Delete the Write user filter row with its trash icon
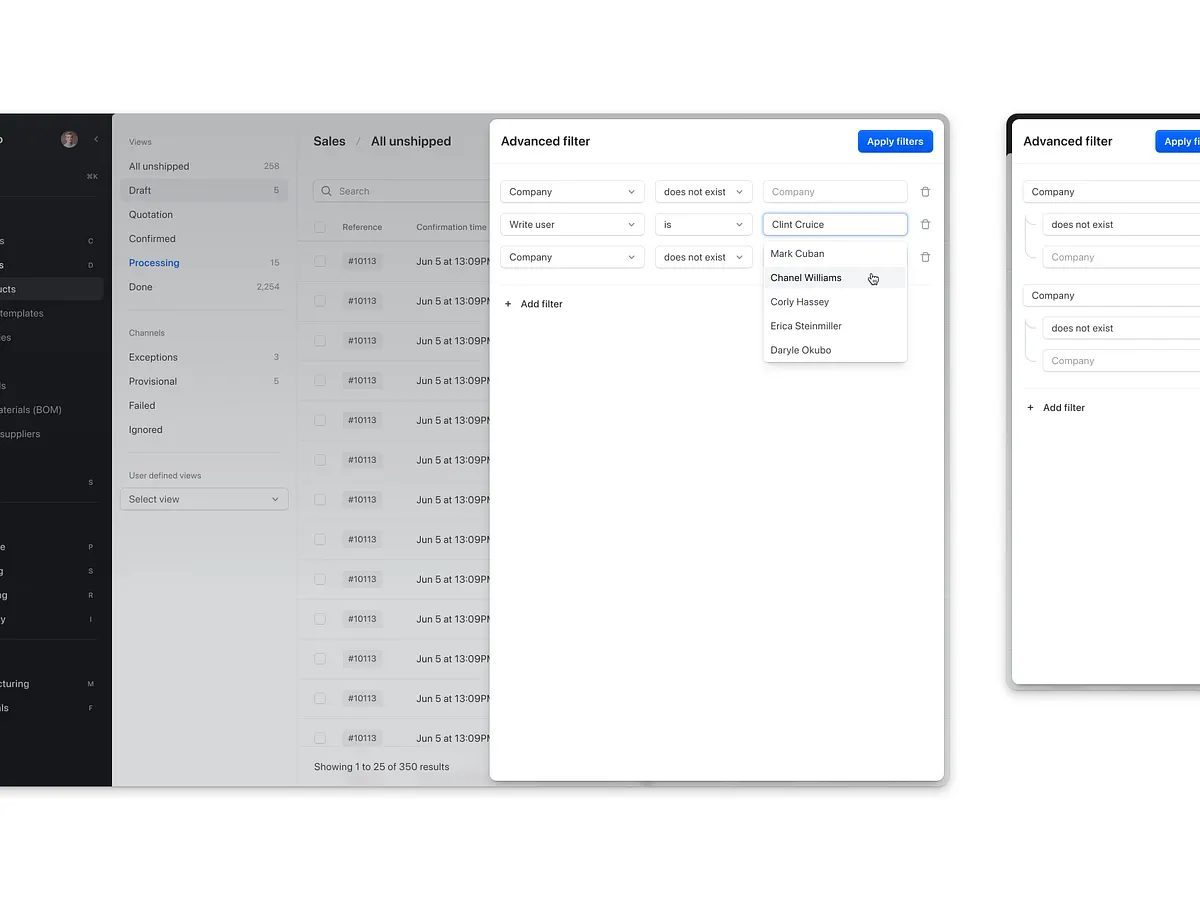Image resolution: width=1200 pixels, height=900 pixels. coord(925,225)
